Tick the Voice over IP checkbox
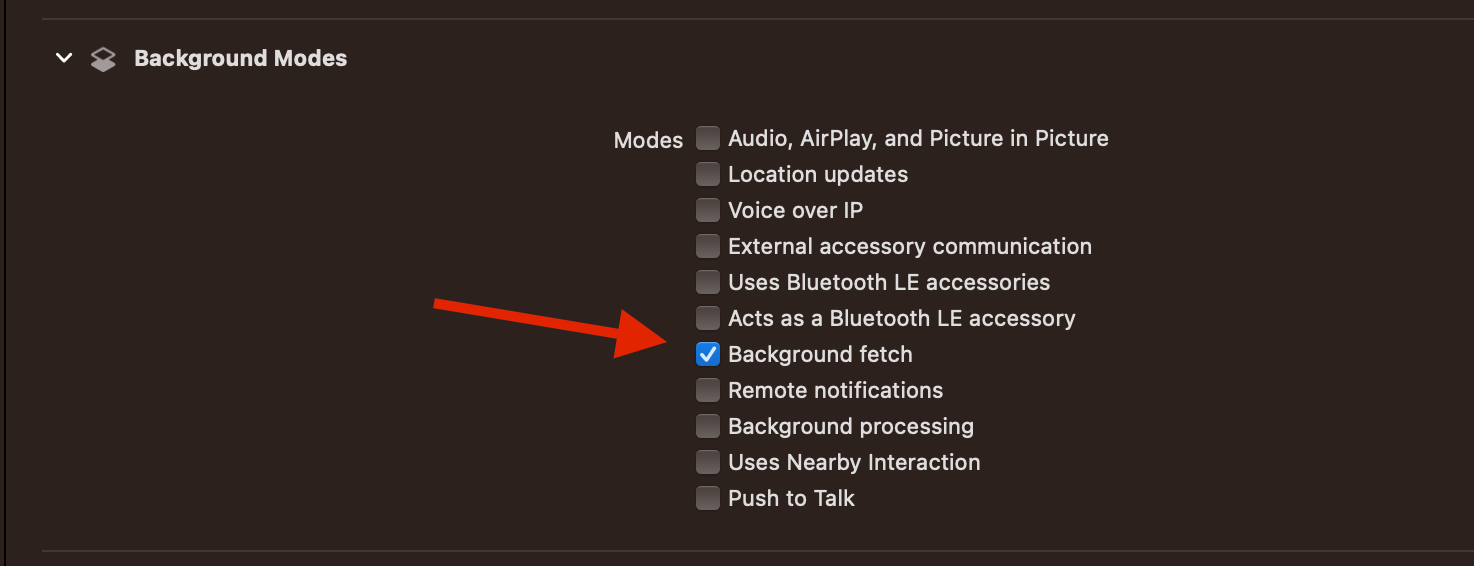Viewport: 1474px width, 566px height. (708, 210)
